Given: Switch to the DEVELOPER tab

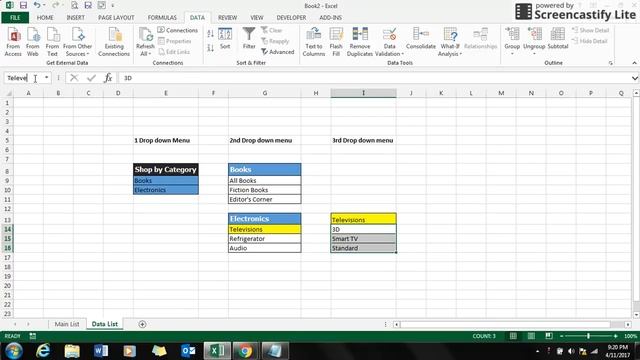Looking at the screenshot, I should (291, 18).
